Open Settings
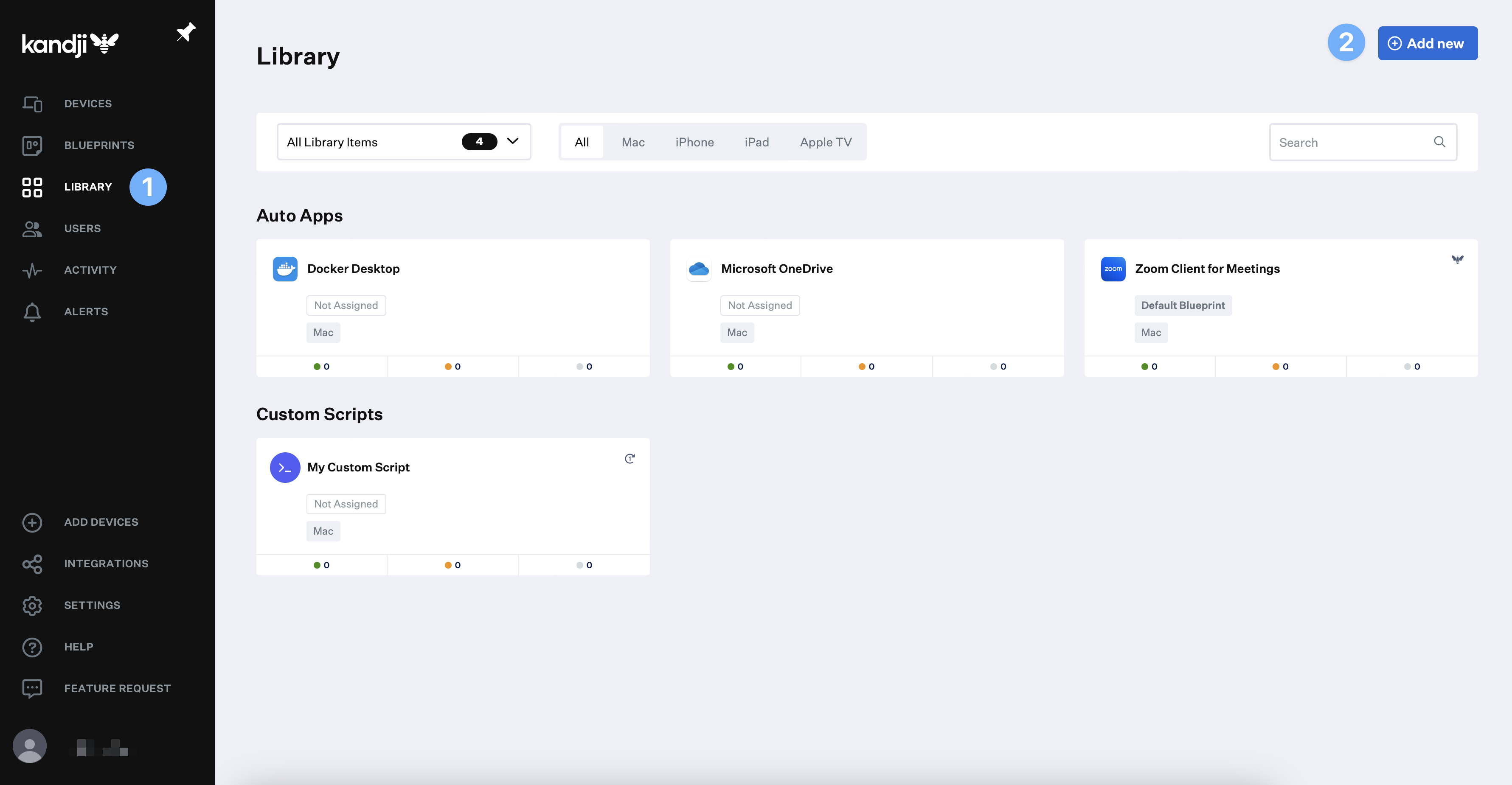1512x785 pixels. point(92,605)
